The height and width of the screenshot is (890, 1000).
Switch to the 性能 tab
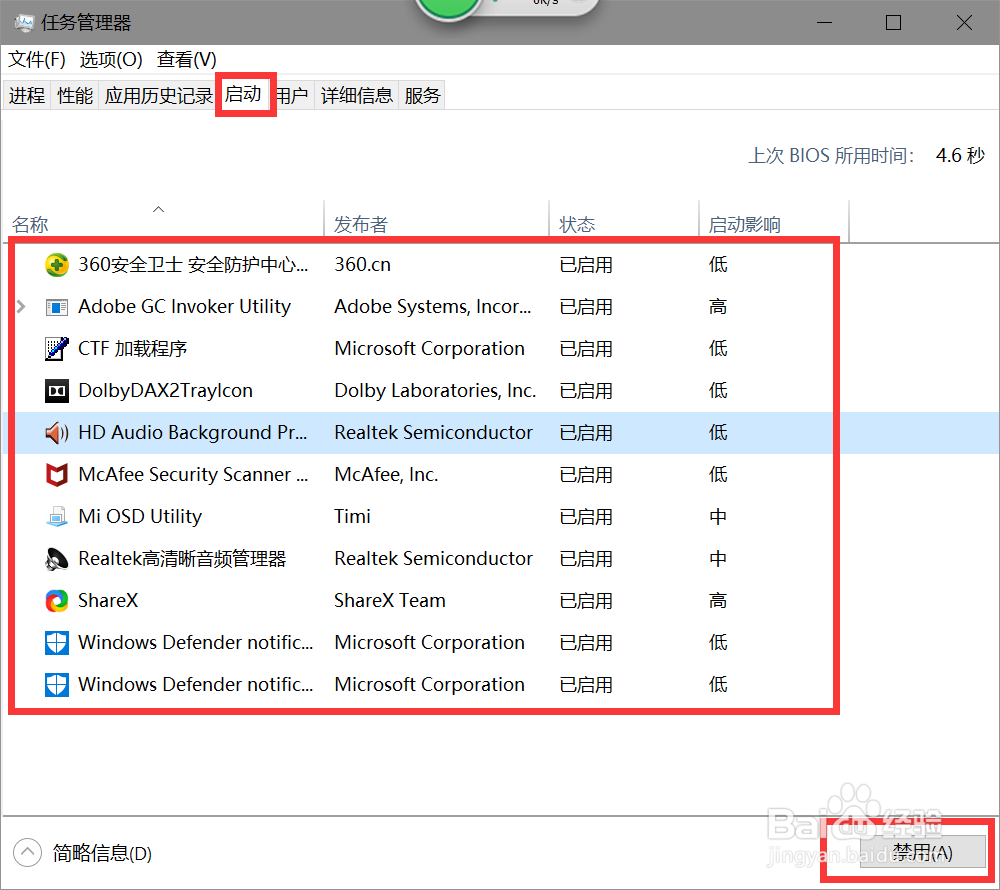[x=74, y=94]
